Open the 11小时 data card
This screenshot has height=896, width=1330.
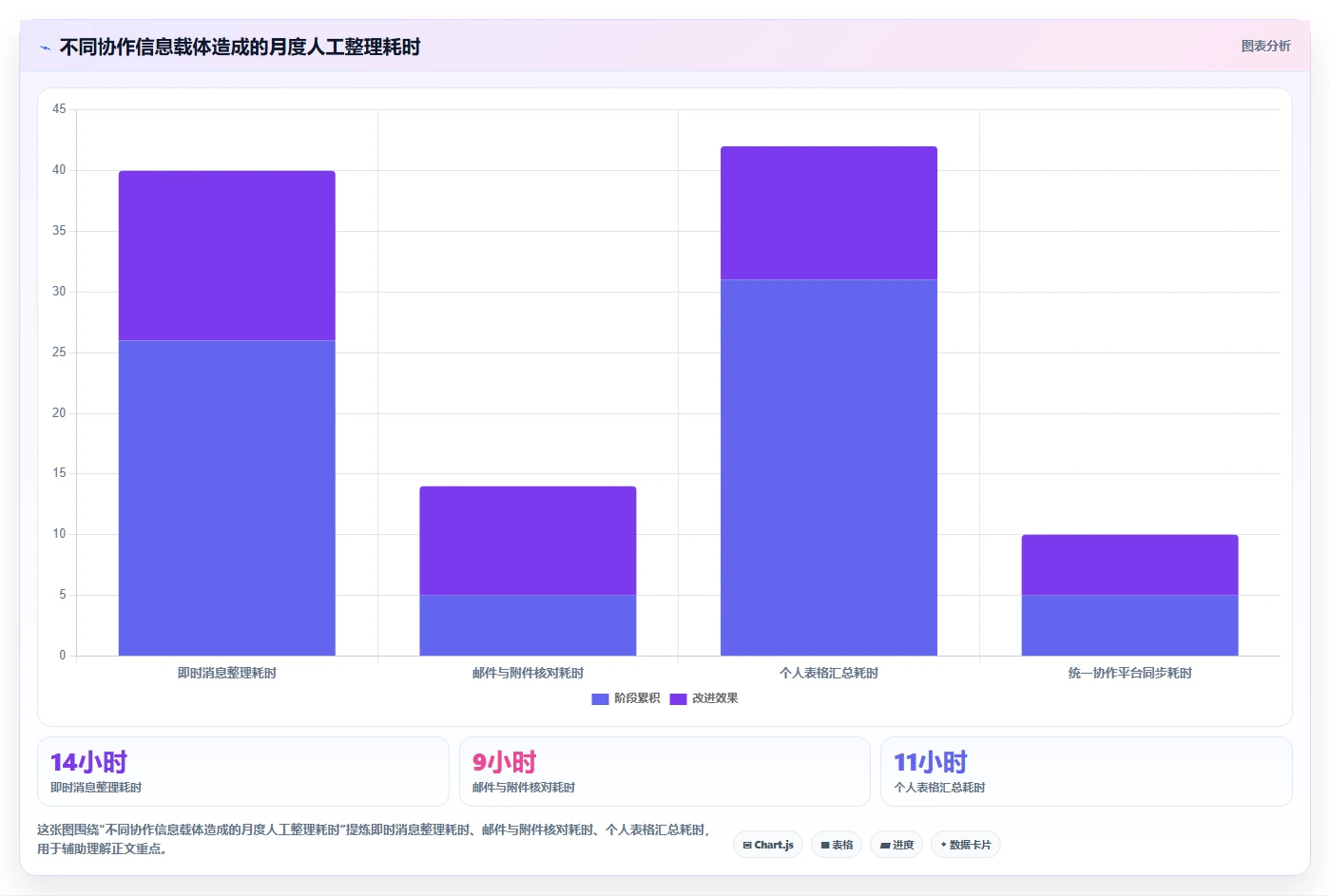click(1087, 772)
